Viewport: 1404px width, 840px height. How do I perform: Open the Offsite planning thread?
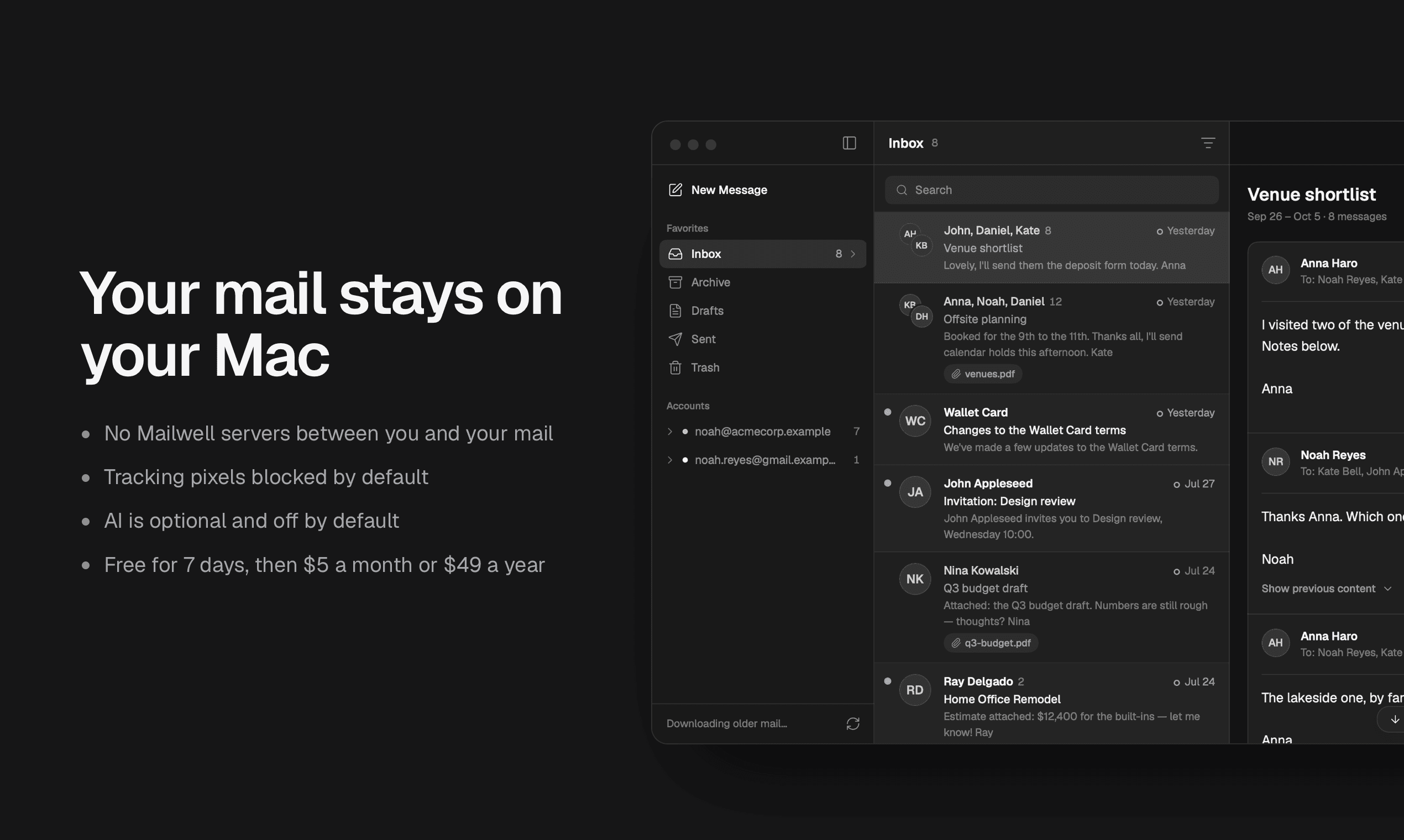point(1051,339)
